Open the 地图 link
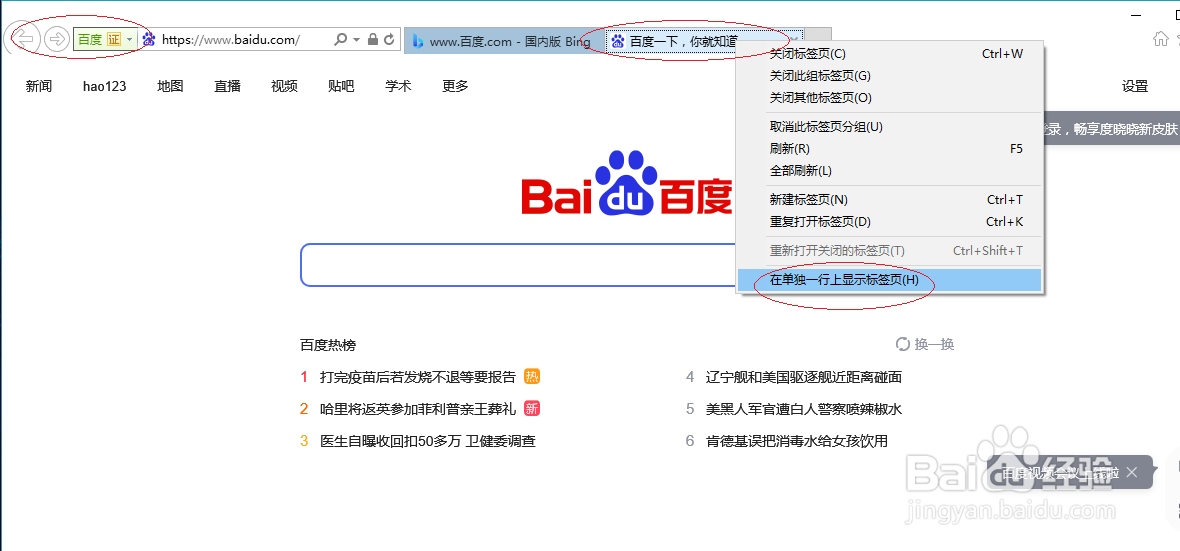 [x=170, y=87]
